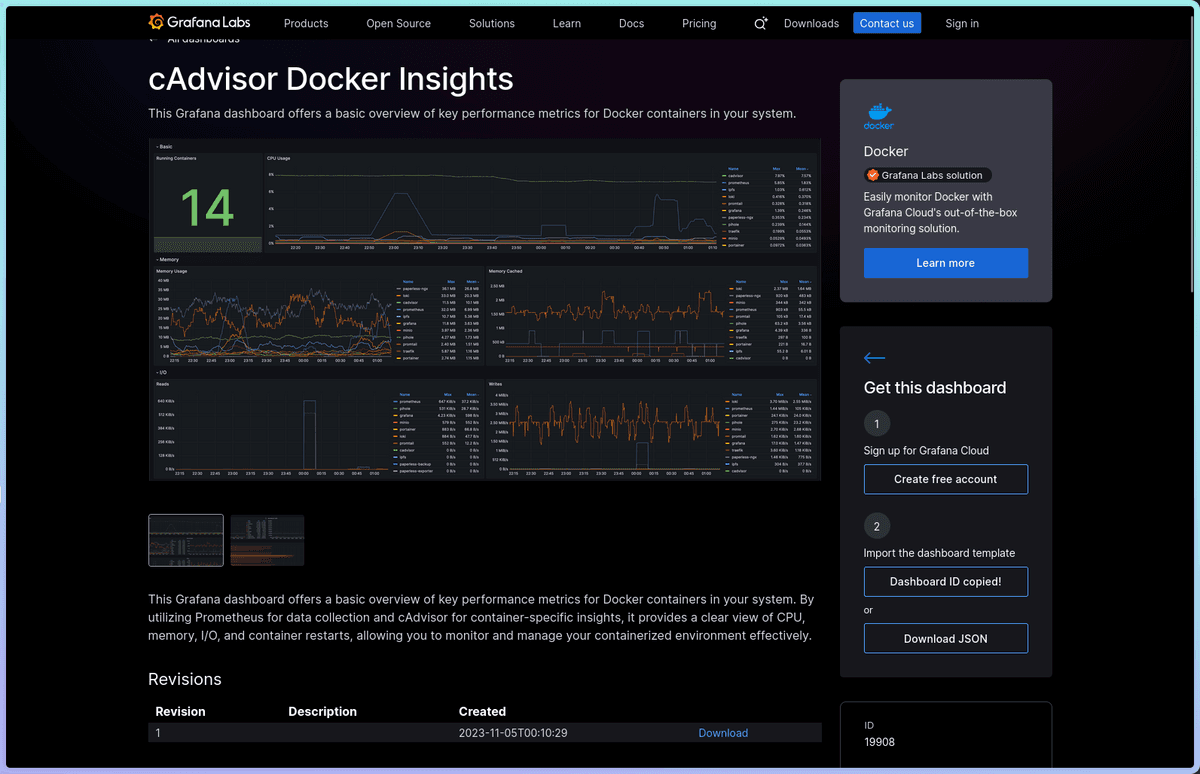Go to the Pricing page
Screen dimensions: 1200x774
coord(699,23)
